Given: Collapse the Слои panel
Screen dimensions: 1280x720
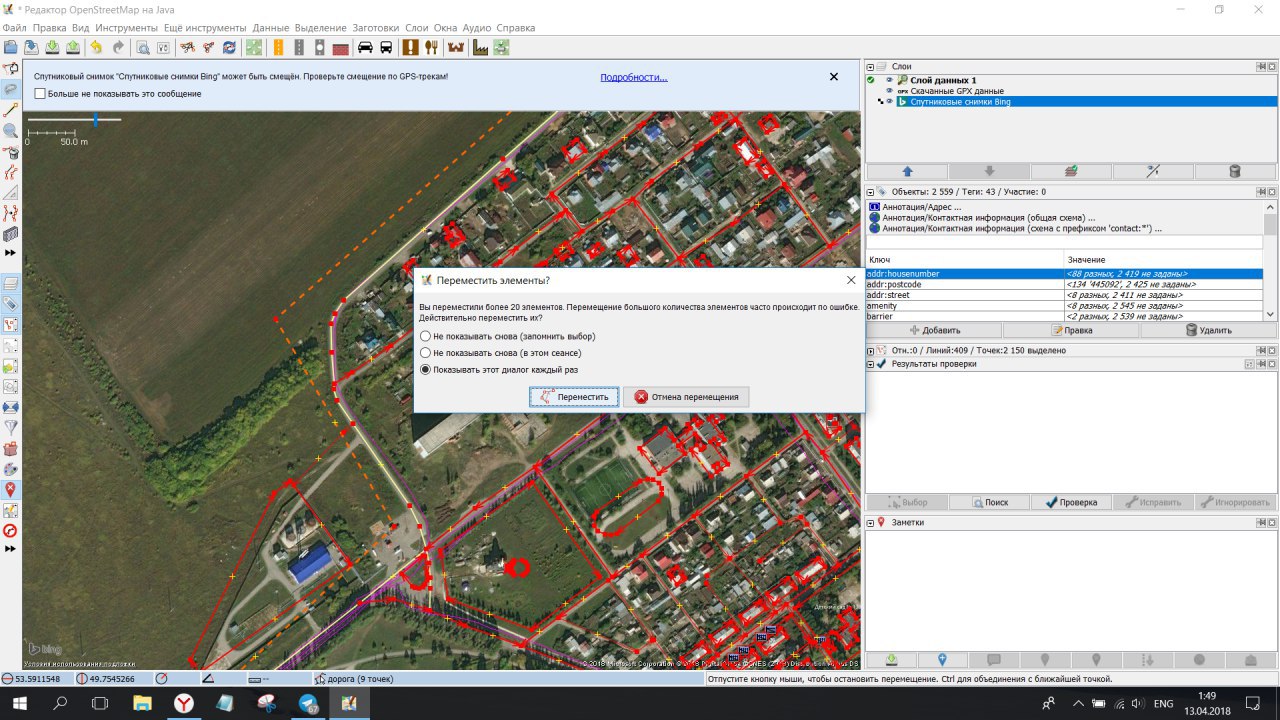Looking at the screenshot, I should (870, 66).
